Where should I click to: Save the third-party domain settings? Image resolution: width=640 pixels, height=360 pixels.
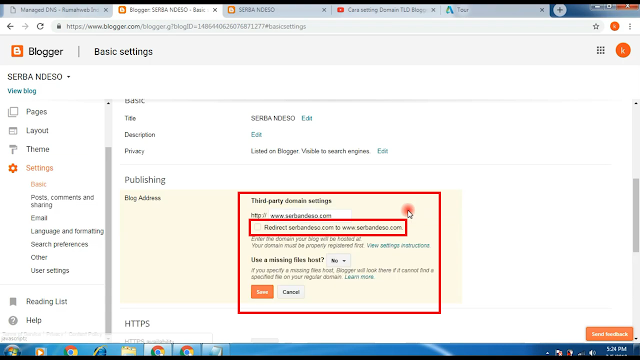pos(262,292)
